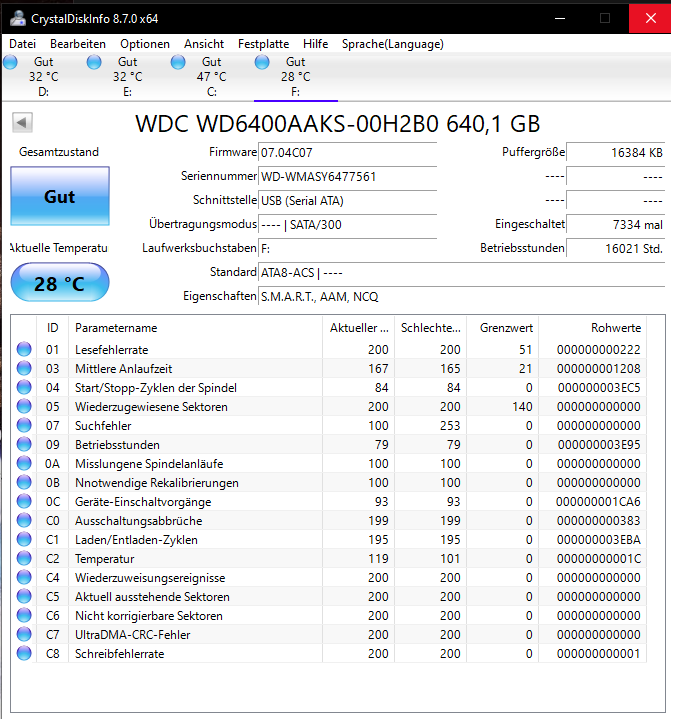
Task: Open the Sprache(Language) menu
Action: tap(393, 44)
